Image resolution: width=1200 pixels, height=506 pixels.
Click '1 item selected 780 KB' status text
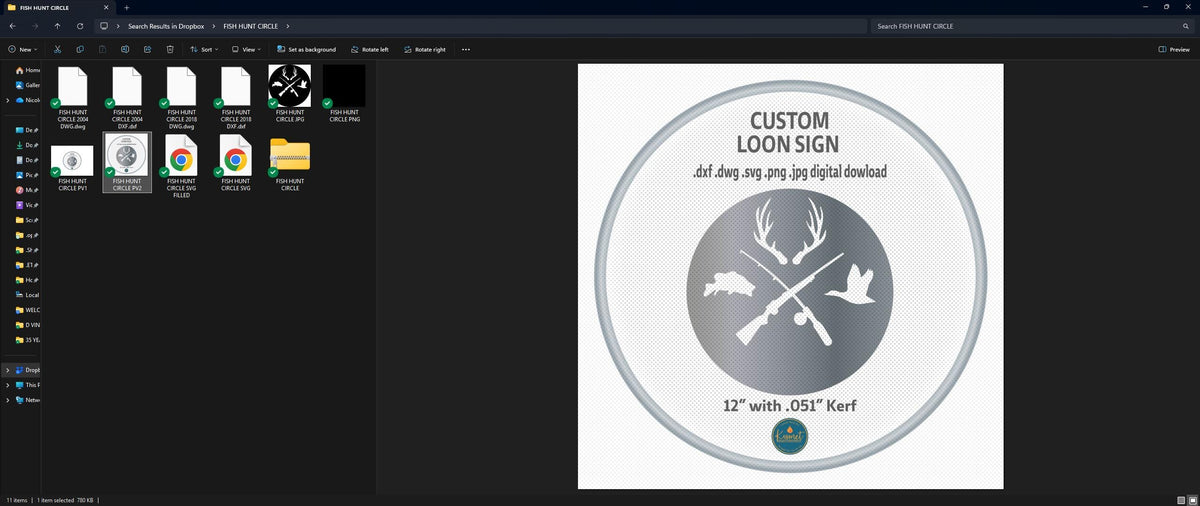pyautogui.click(x=66, y=499)
